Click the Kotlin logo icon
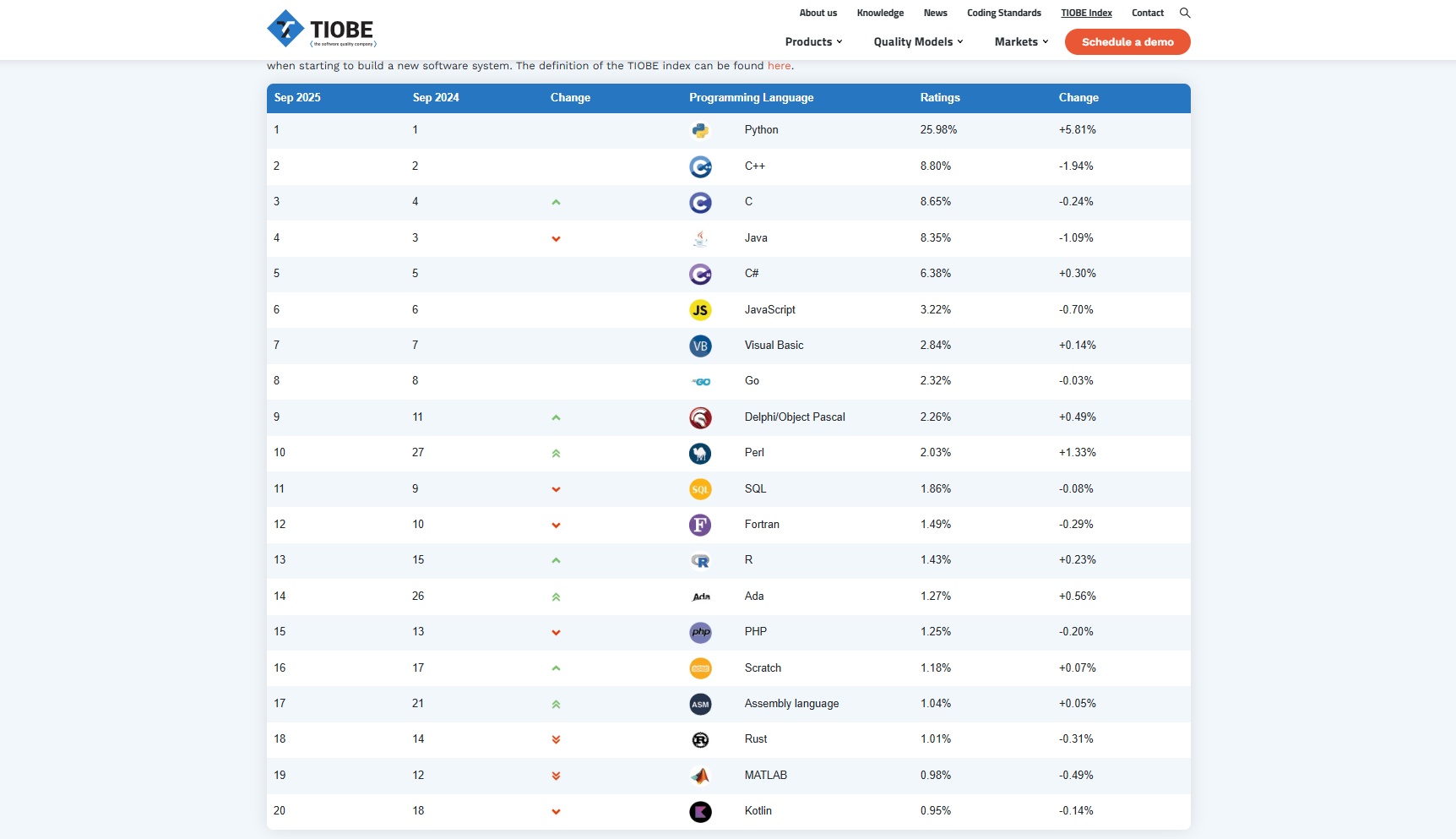The image size is (1456, 839). point(700,812)
